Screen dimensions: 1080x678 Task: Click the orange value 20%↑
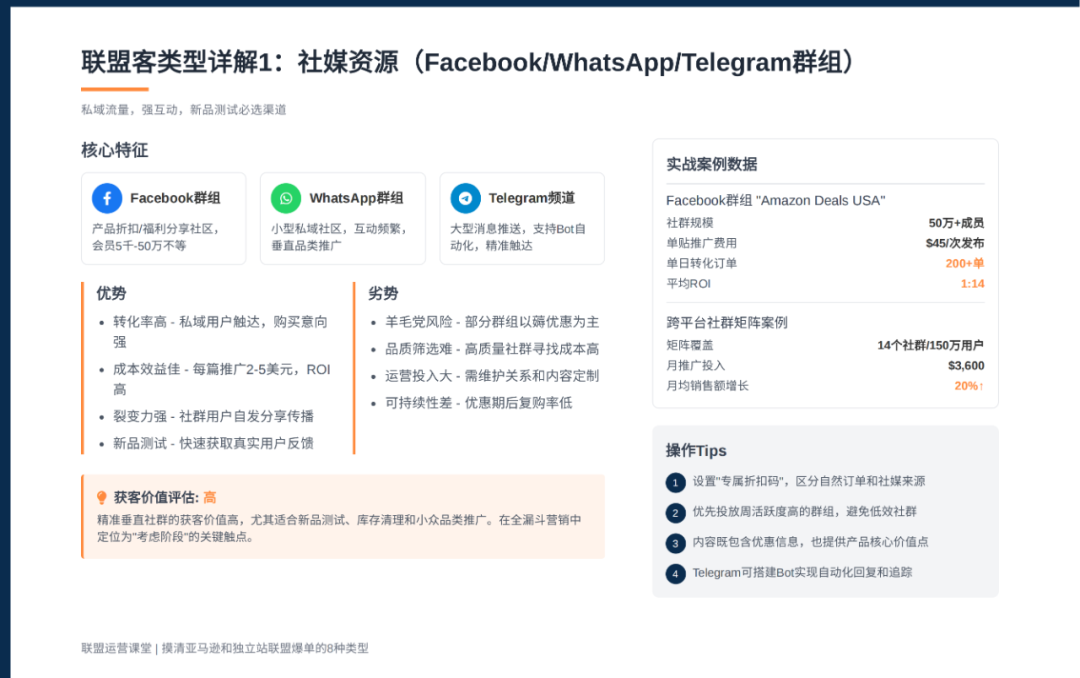(969, 386)
